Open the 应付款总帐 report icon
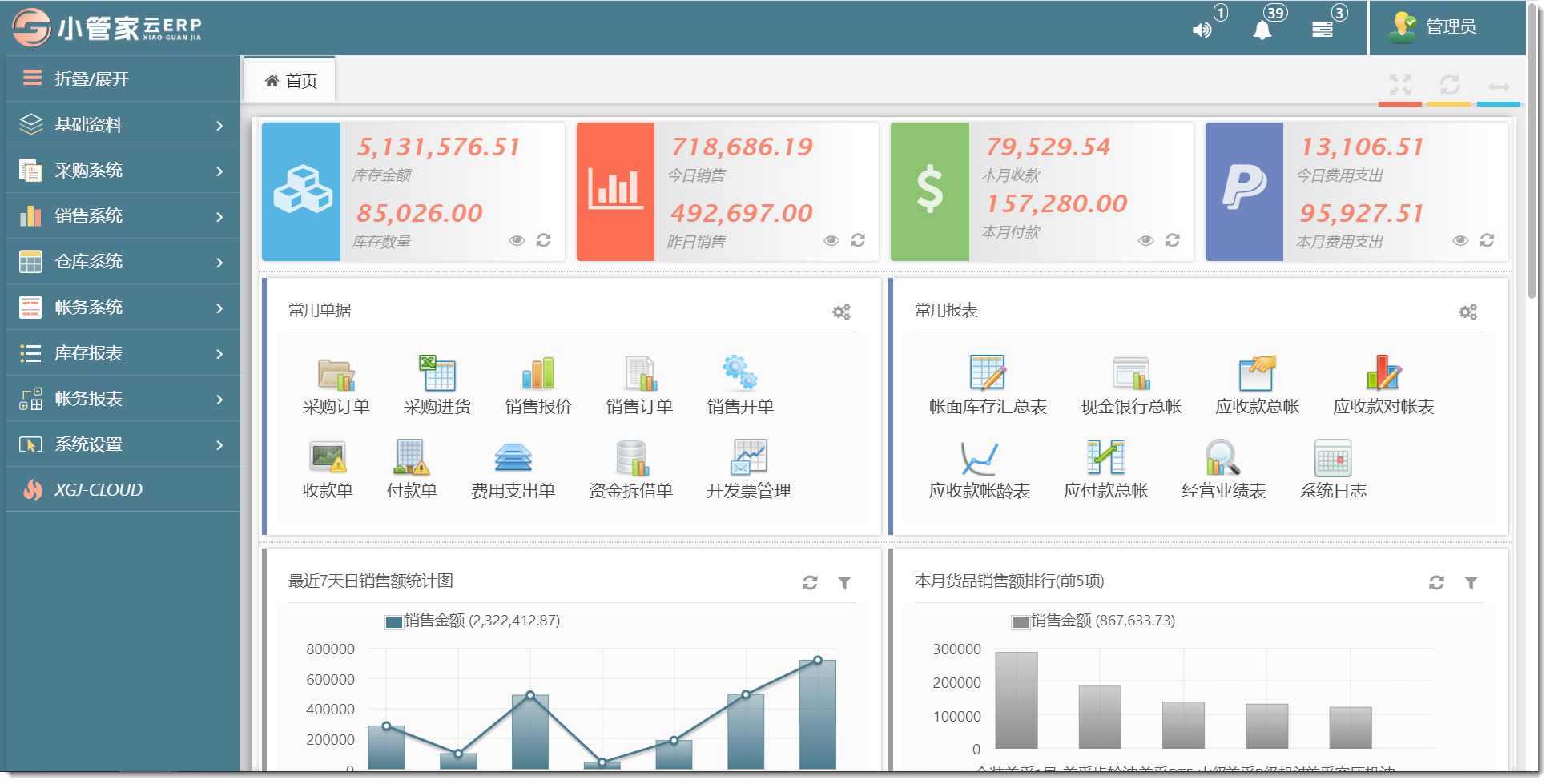The height and width of the screenshot is (784, 1550). [1105, 457]
